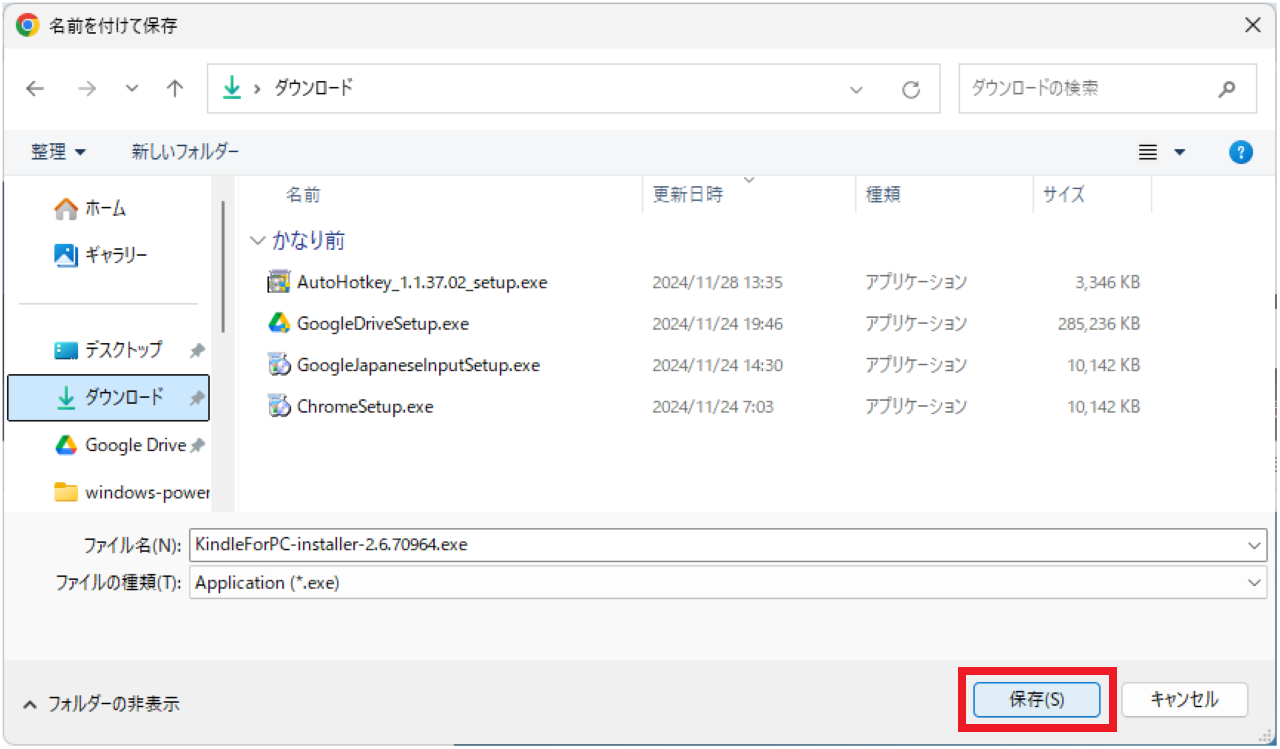Viewport: 1280px width, 749px height.
Task: Click the navigation pane scrollbar
Action: pos(224,267)
